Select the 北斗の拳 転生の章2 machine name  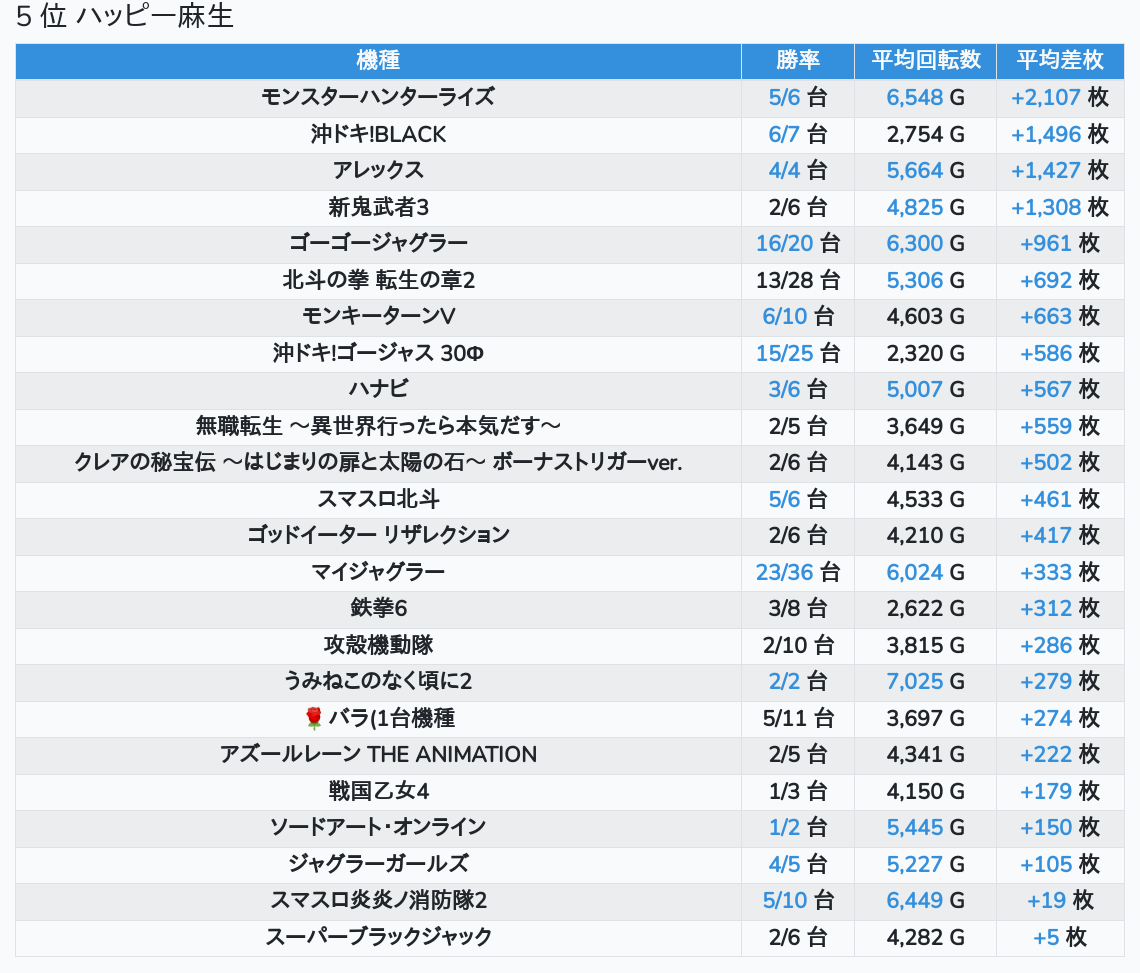(378, 280)
